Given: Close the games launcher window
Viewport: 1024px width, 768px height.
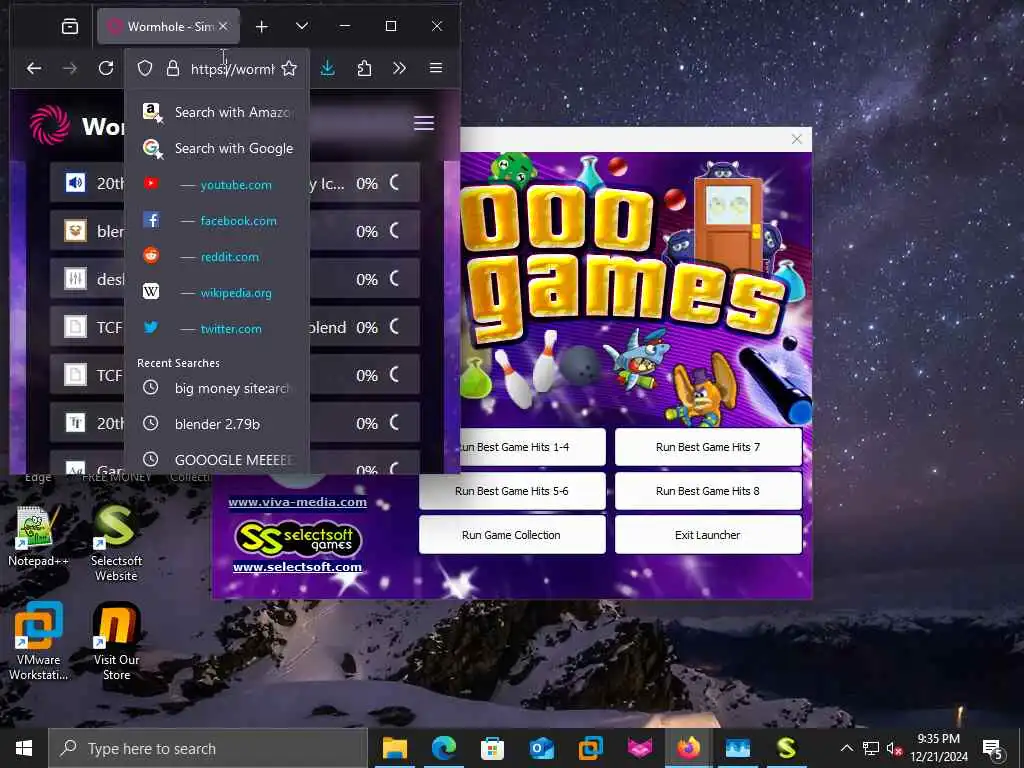Looking at the screenshot, I should (797, 139).
